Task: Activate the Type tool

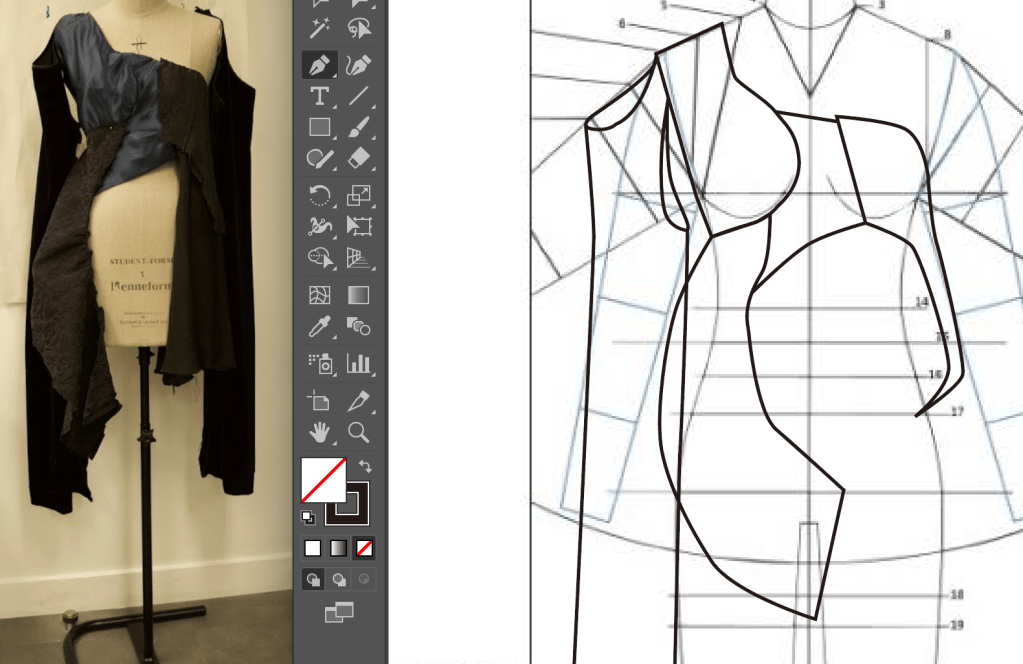Action: point(319,96)
